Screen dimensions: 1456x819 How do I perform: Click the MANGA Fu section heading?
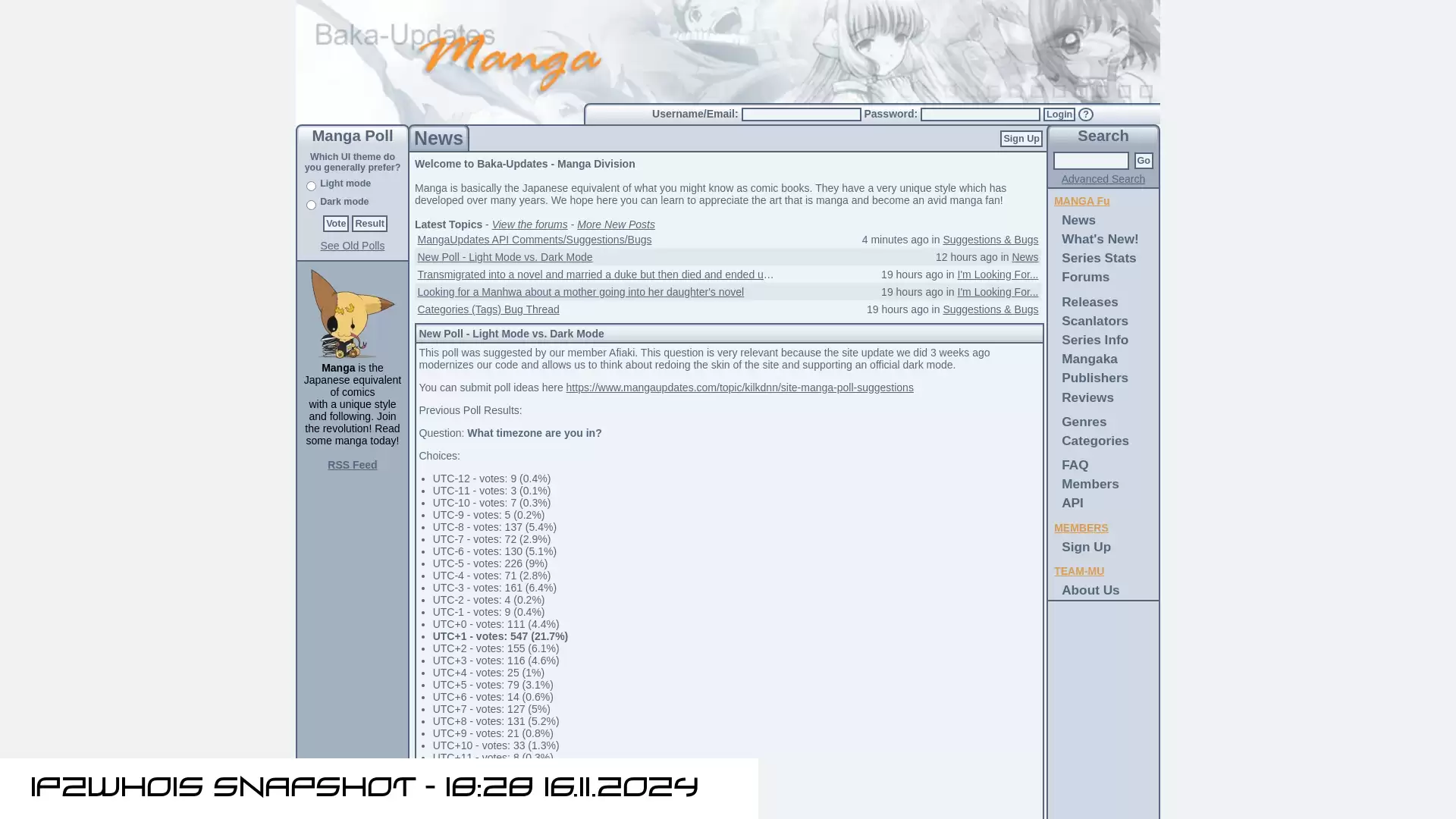1081,201
